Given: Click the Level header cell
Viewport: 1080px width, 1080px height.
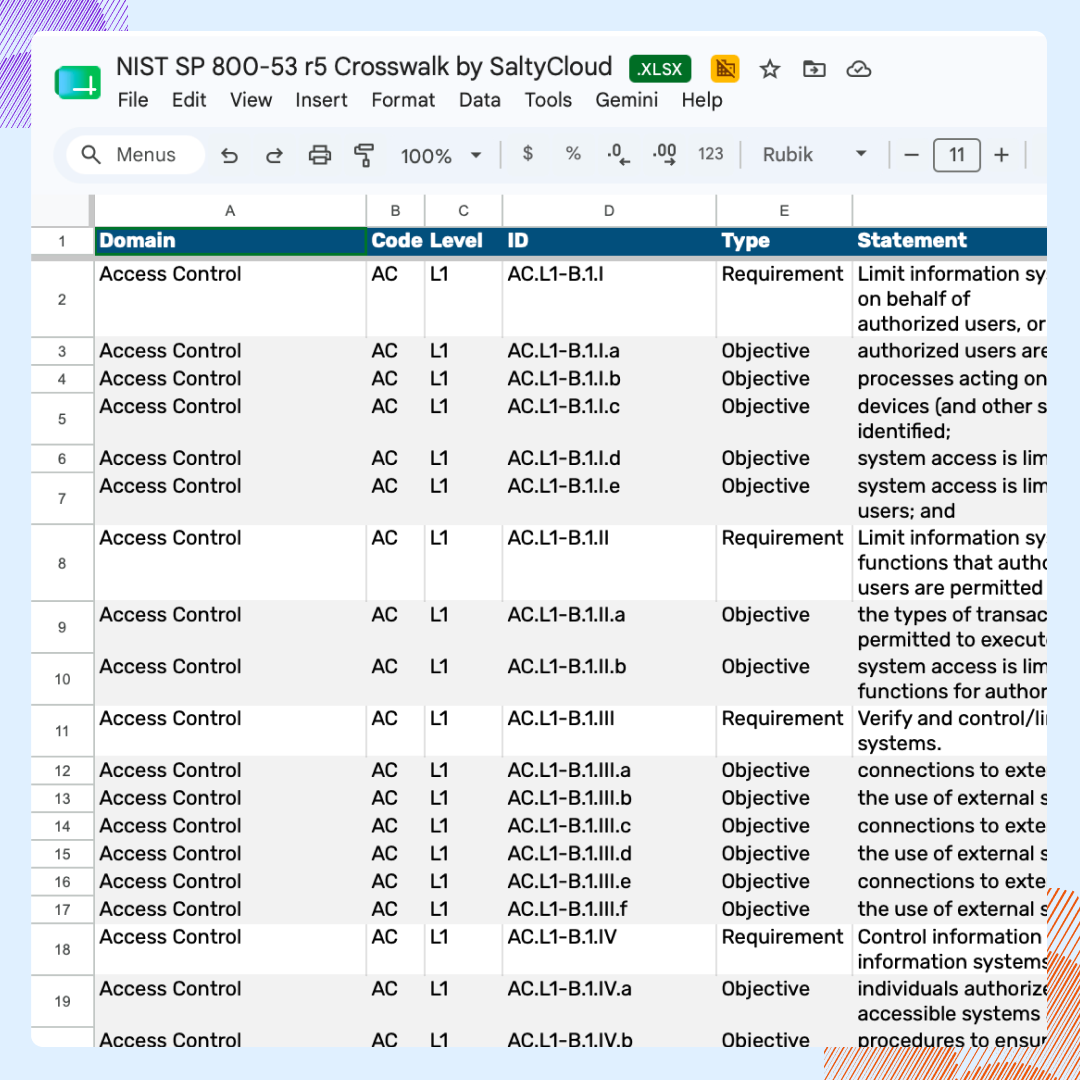Looking at the screenshot, I should 464,241.
